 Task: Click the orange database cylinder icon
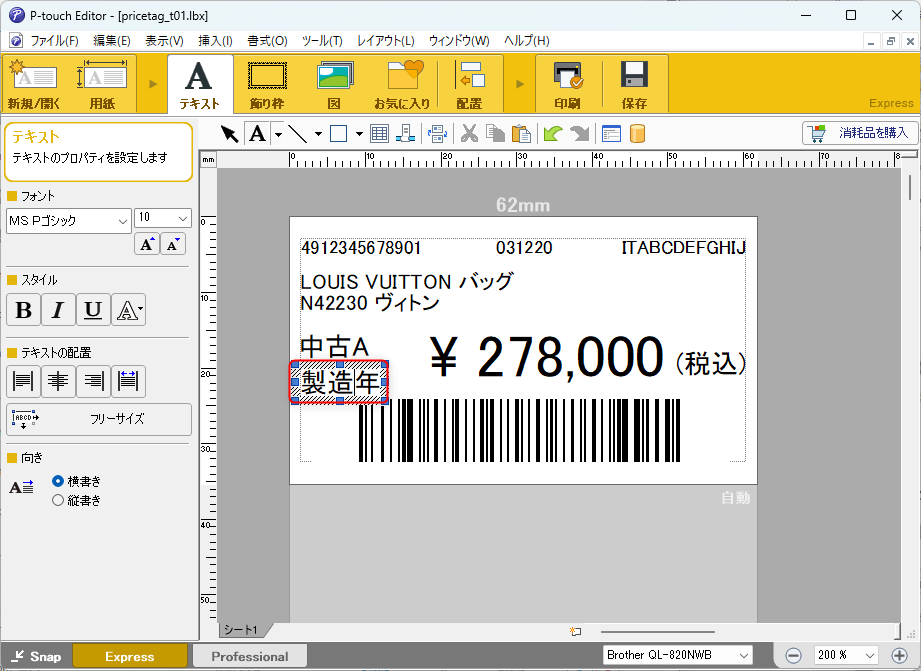pos(637,134)
